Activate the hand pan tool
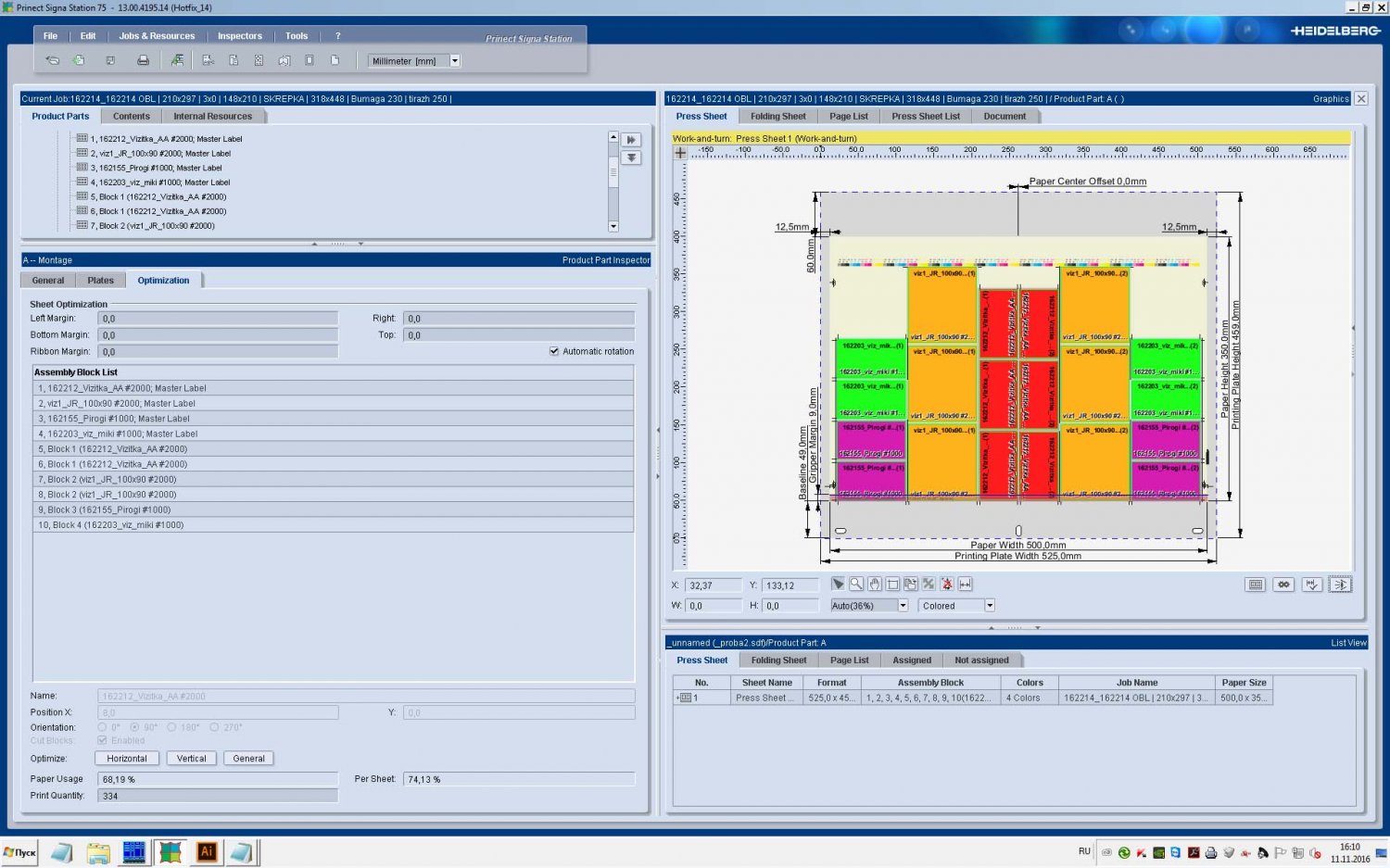1390x868 pixels. point(874,585)
